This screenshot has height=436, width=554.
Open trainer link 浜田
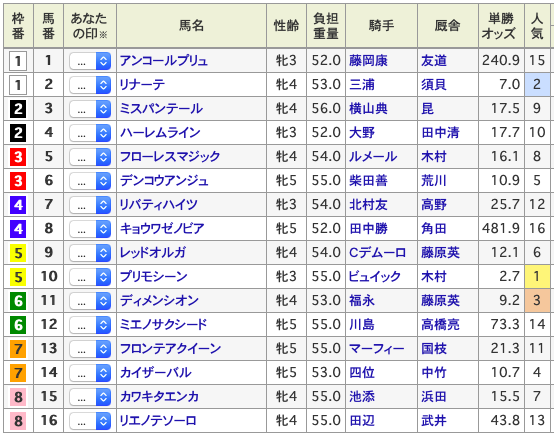[x=434, y=397]
